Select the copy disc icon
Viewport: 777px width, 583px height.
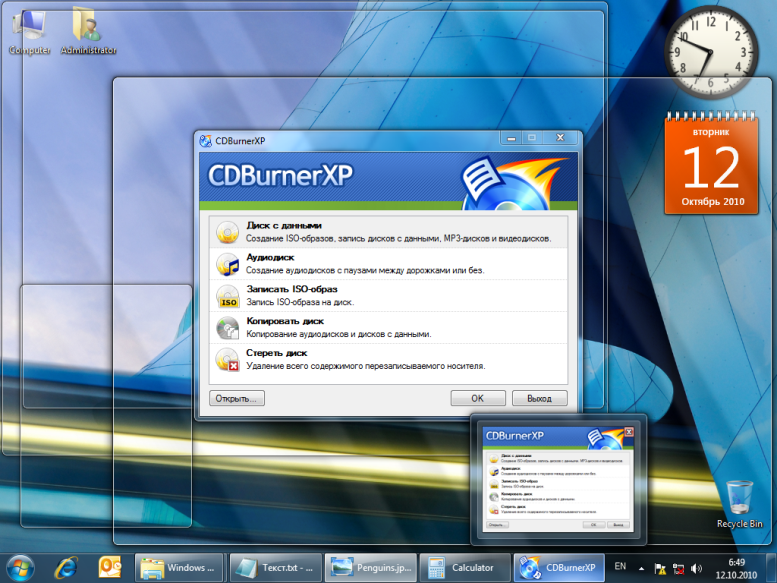tap(227, 328)
